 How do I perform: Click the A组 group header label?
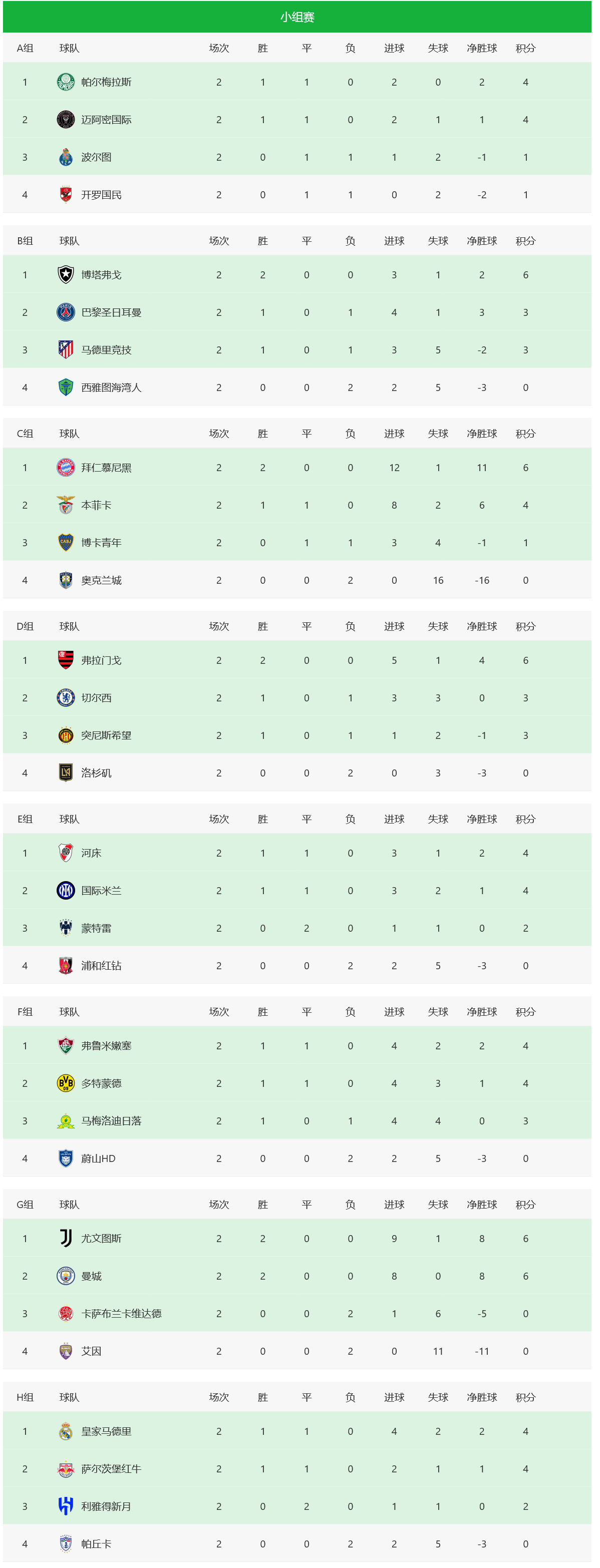(x=25, y=48)
